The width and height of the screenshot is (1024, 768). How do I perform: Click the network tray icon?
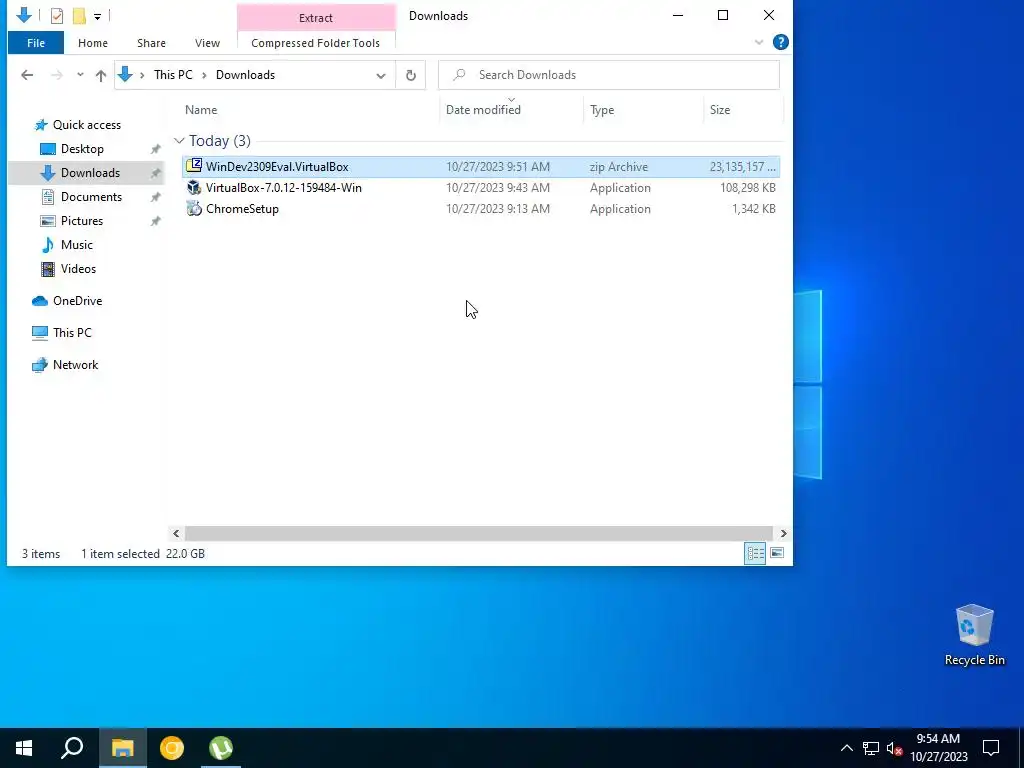click(x=871, y=748)
